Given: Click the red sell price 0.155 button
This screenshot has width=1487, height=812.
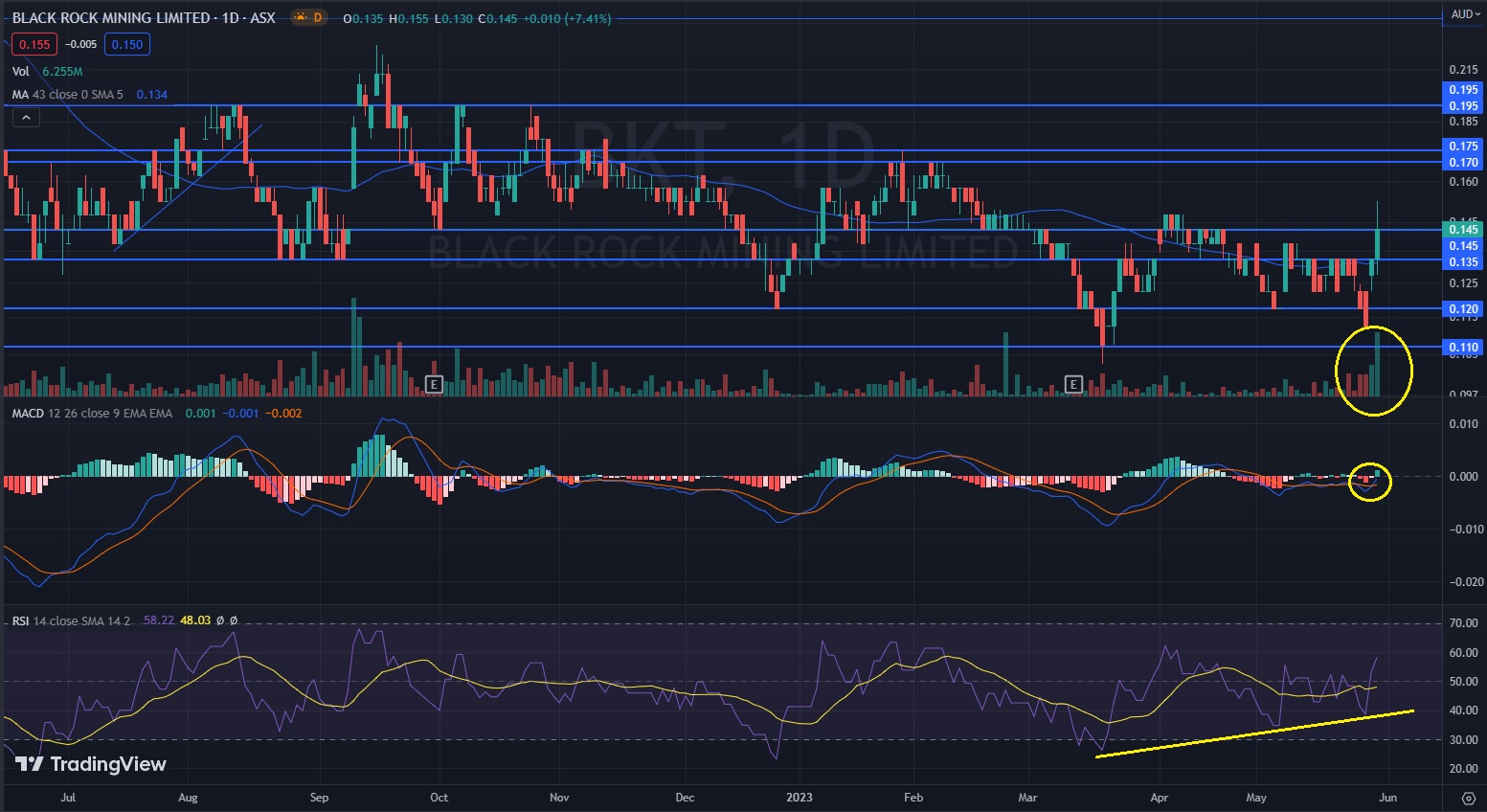Looking at the screenshot, I should click(34, 44).
